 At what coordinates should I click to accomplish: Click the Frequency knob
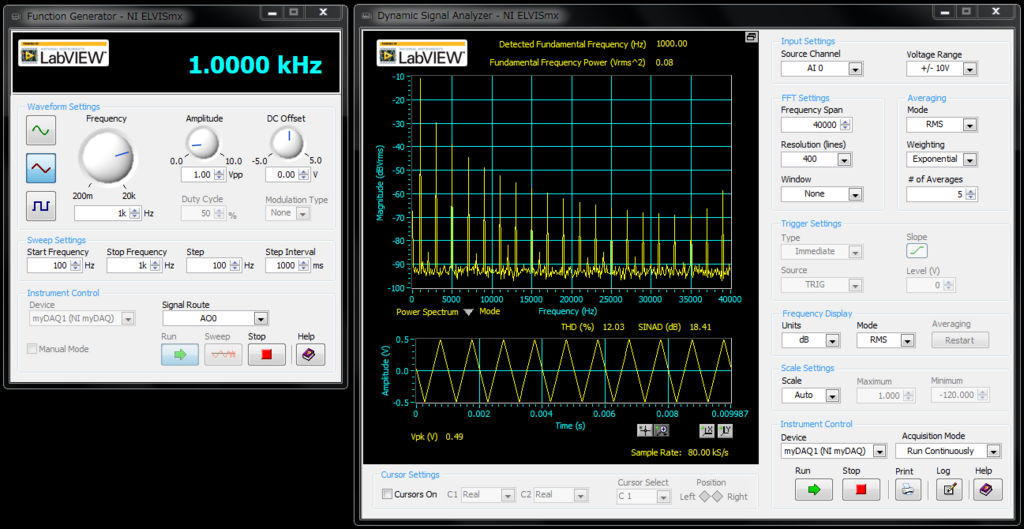tap(106, 157)
